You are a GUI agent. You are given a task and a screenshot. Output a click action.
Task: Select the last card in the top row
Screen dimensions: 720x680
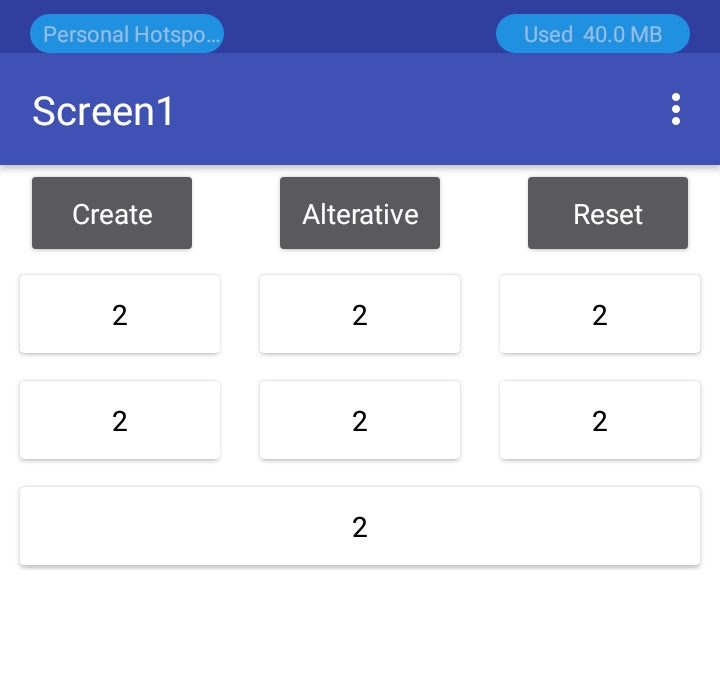tap(600, 315)
